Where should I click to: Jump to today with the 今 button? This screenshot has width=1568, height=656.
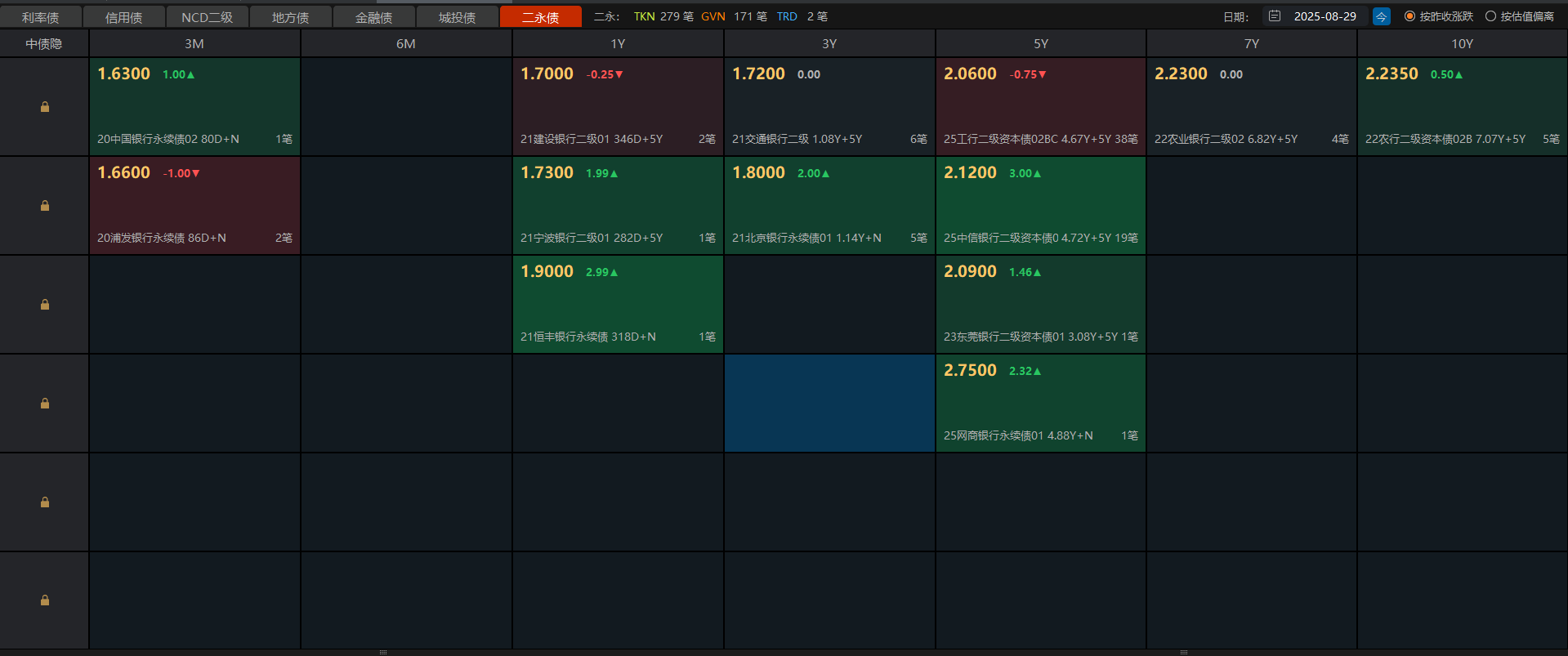pos(1382,16)
